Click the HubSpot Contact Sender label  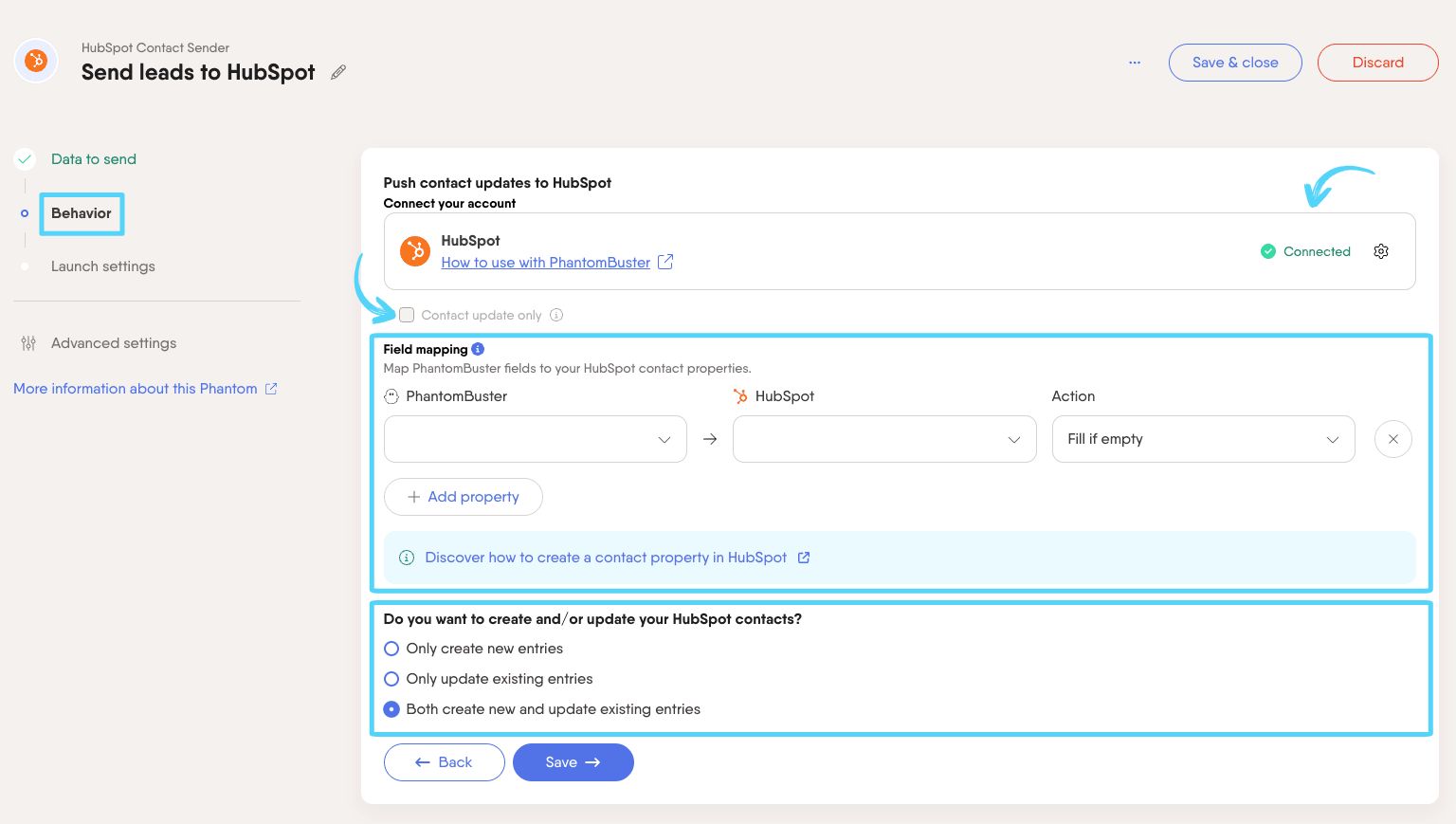click(155, 47)
